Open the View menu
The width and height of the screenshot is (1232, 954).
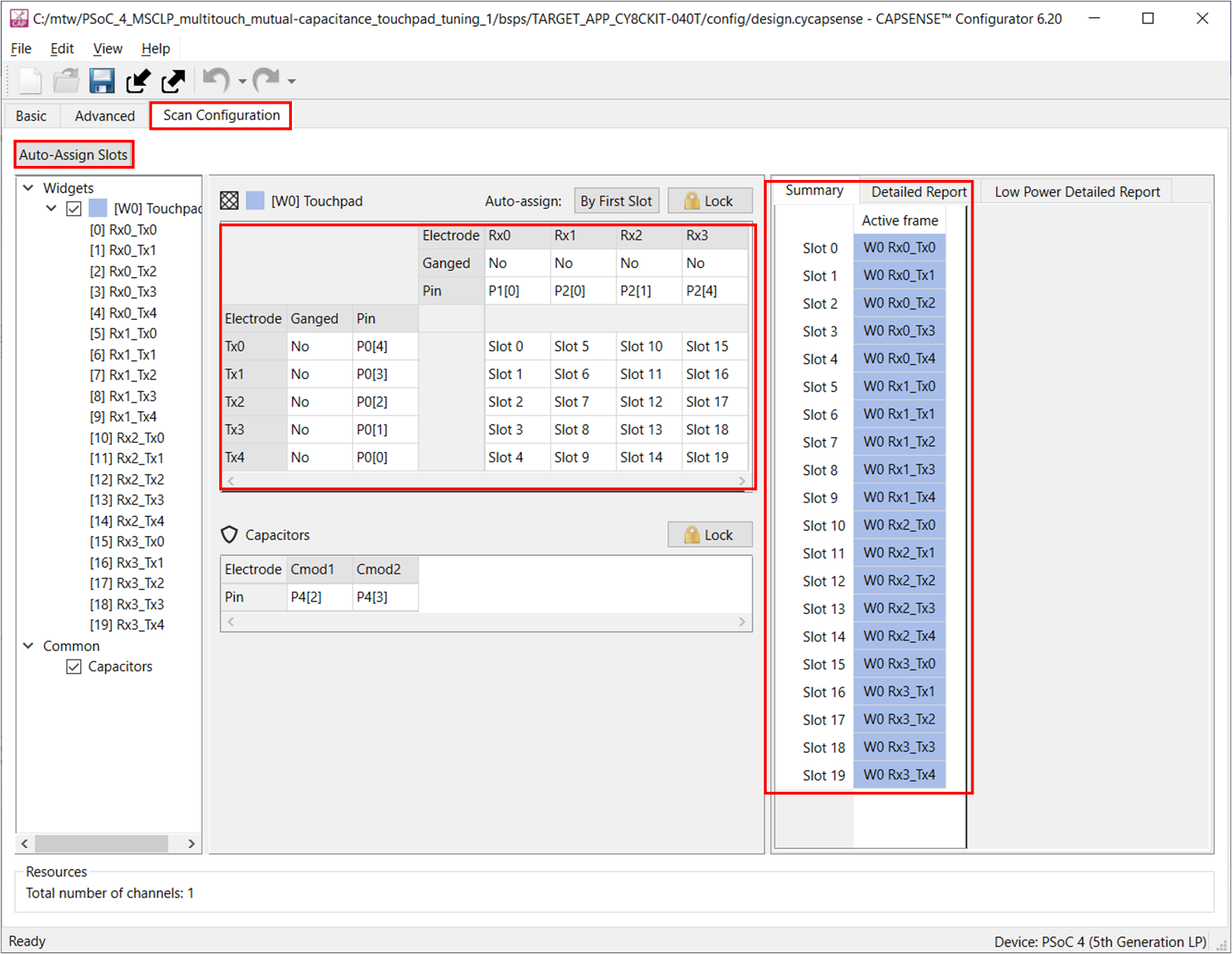(x=107, y=48)
